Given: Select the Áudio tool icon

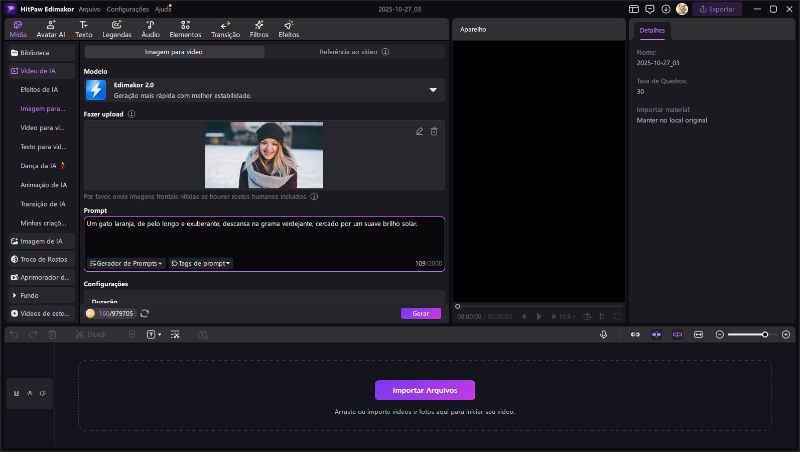Looking at the screenshot, I should point(150,27).
